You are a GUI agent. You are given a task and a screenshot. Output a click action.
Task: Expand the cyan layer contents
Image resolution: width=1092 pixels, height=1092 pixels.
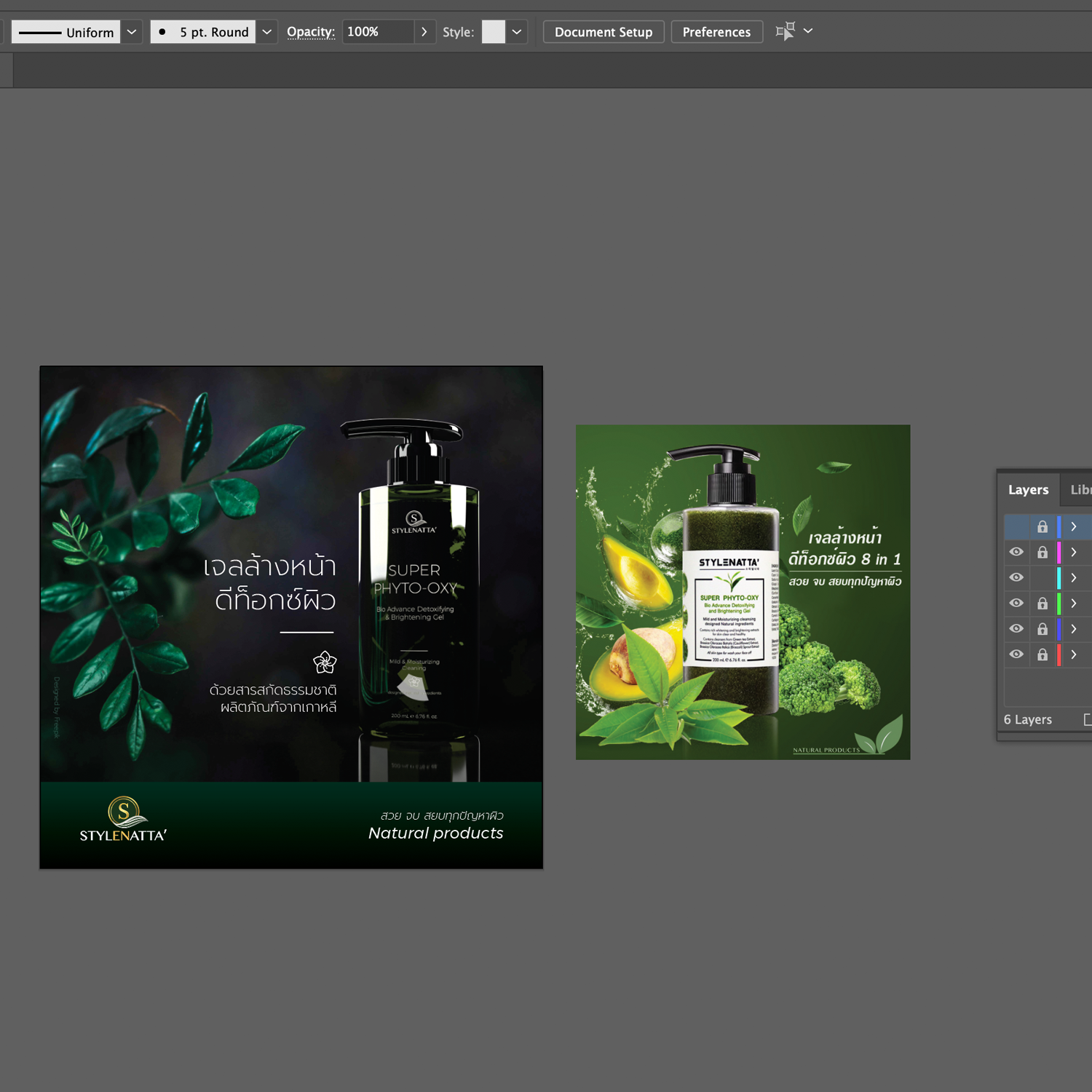point(1074,577)
